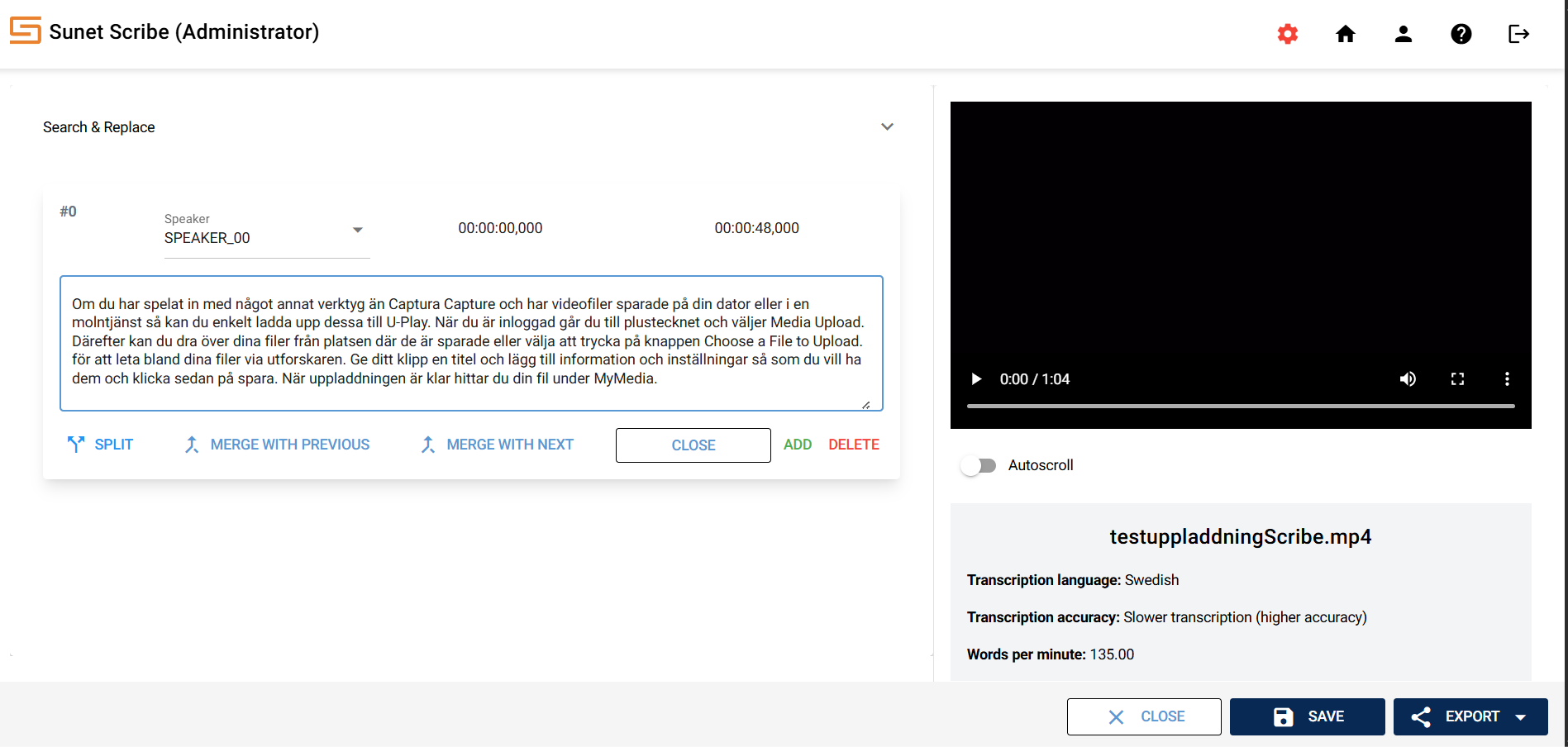
Task: Open video player more options menu
Action: [1507, 379]
